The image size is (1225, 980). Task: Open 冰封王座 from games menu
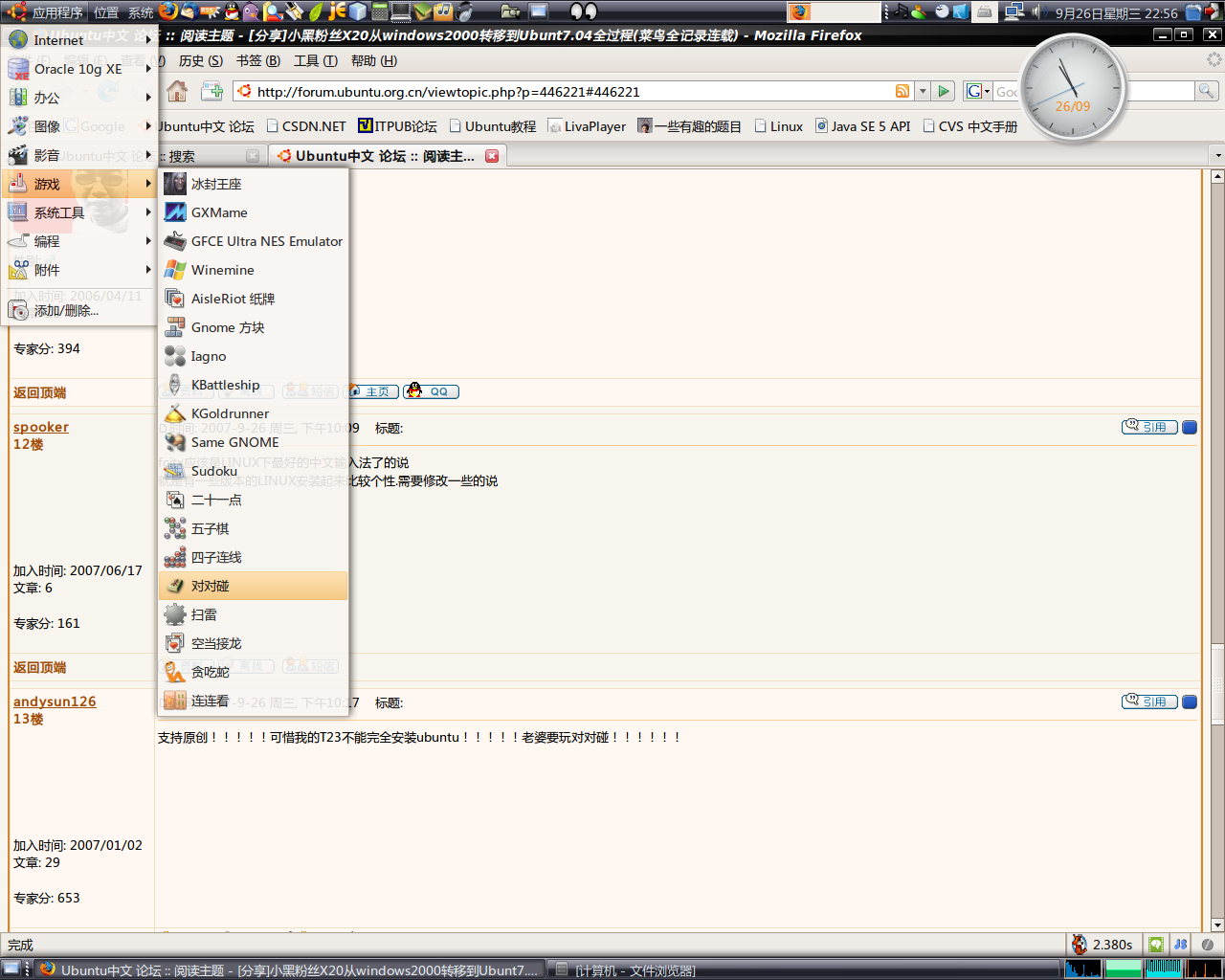[253, 184]
